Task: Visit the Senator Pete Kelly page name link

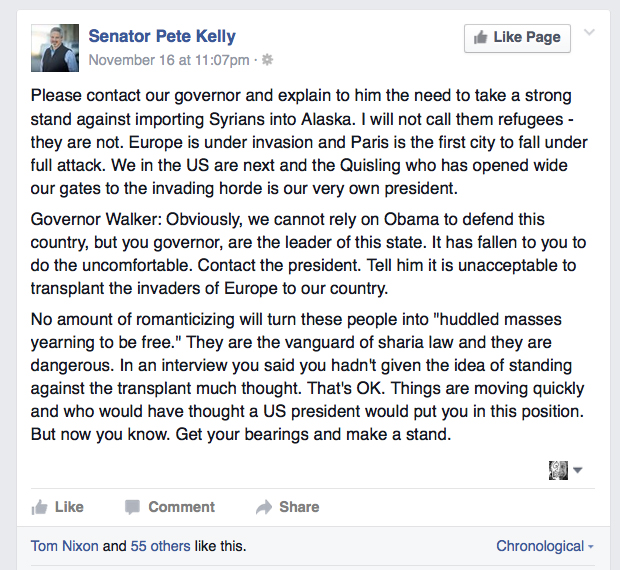Action: coord(162,36)
